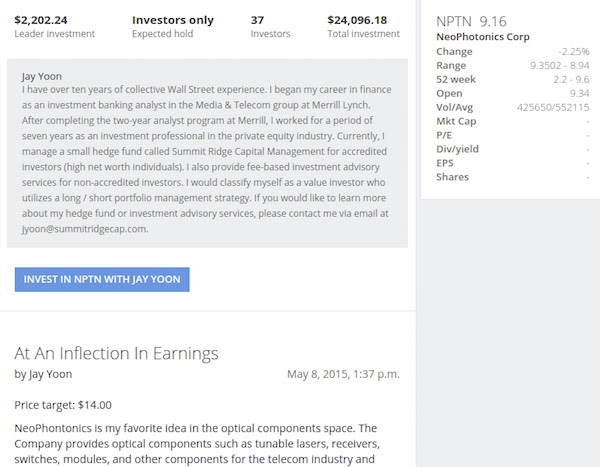Click the Shares label in quote panel
This screenshot has height=467, width=600.
tap(452, 177)
